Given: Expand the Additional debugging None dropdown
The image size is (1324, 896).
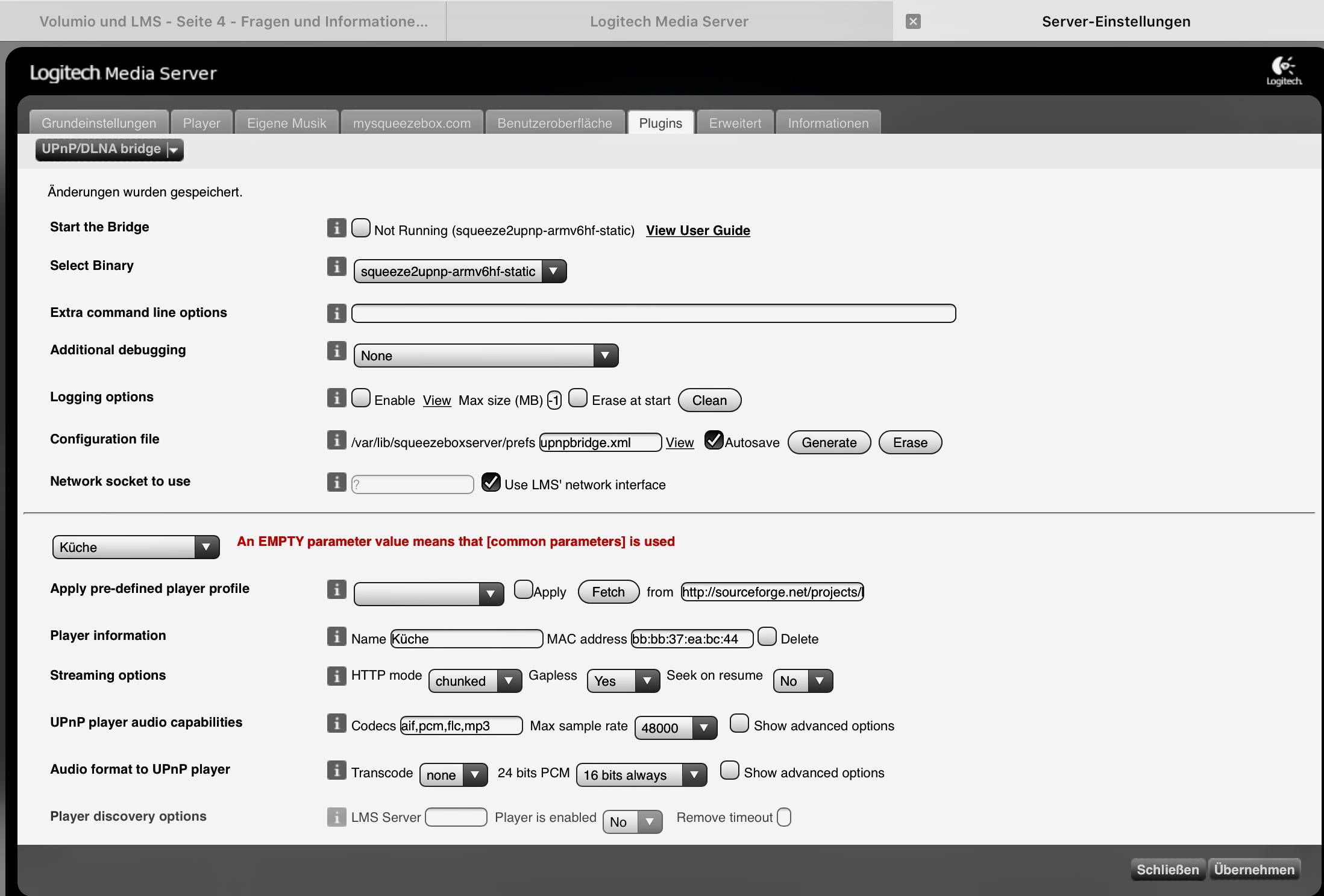Looking at the screenshot, I should coord(486,356).
